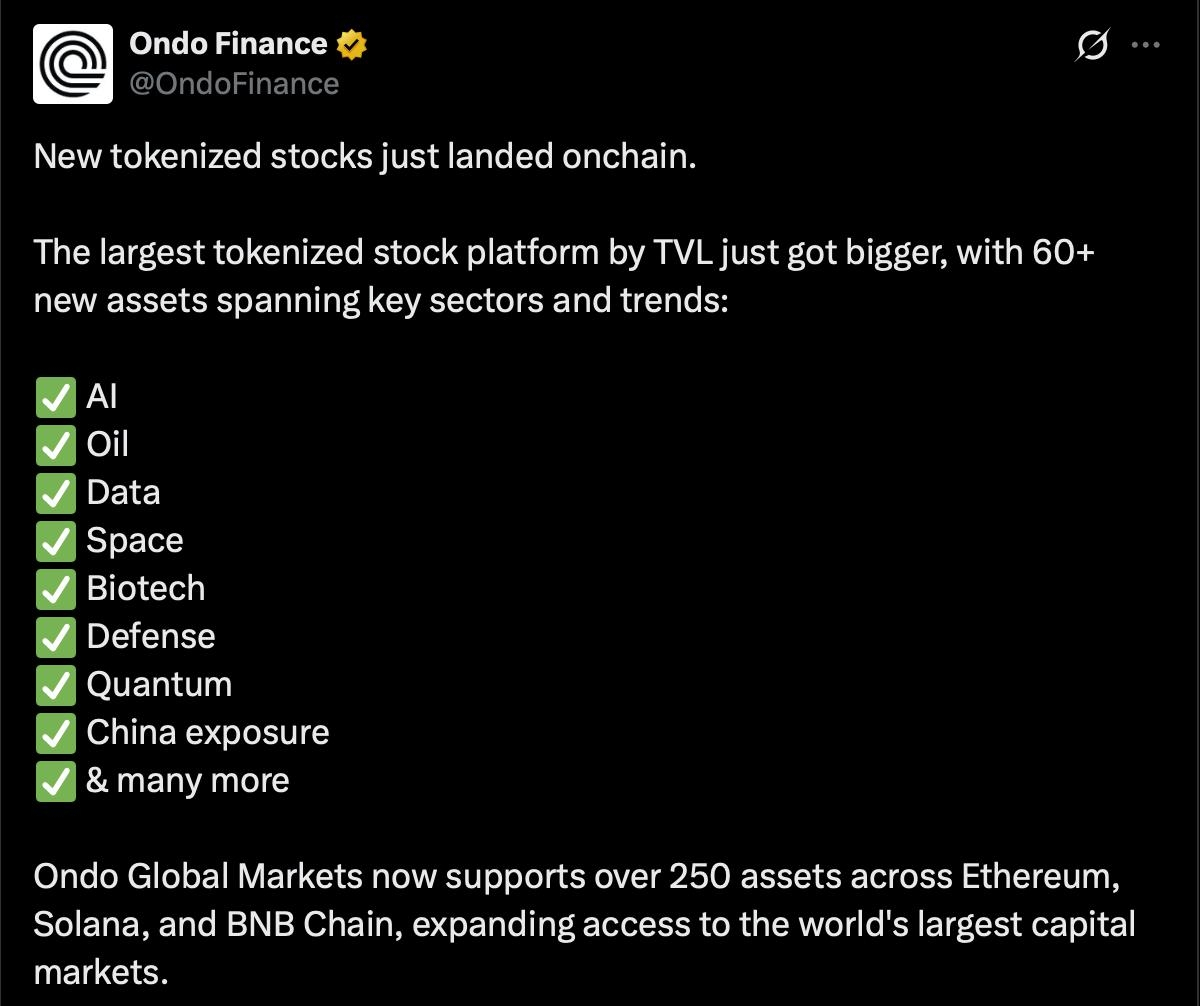
Task: Click the gold verified badge icon
Action: tap(351, 44)
